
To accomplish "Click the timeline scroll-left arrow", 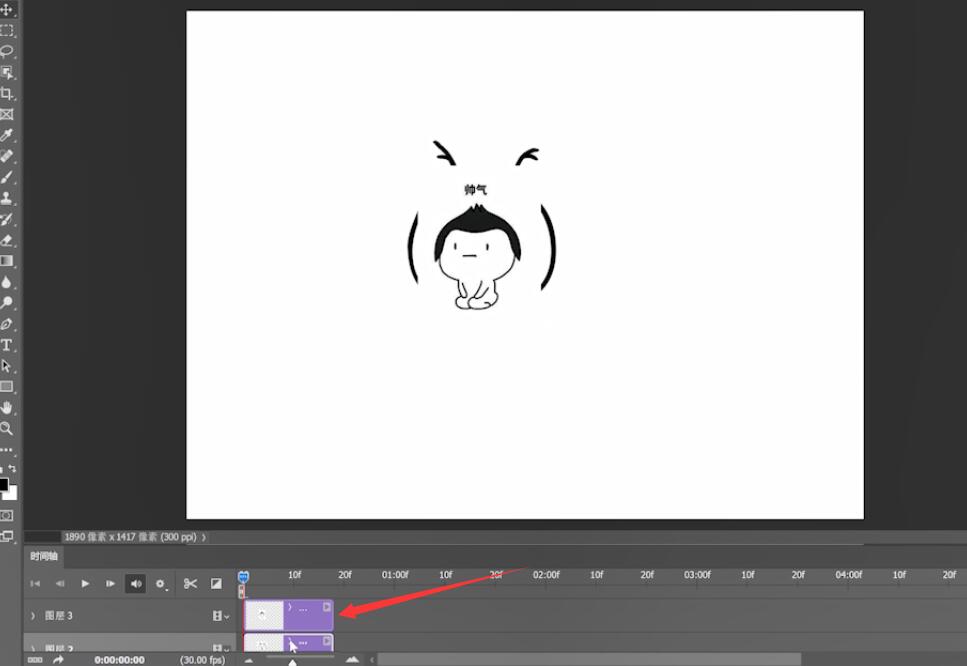I will pos(372,659).
